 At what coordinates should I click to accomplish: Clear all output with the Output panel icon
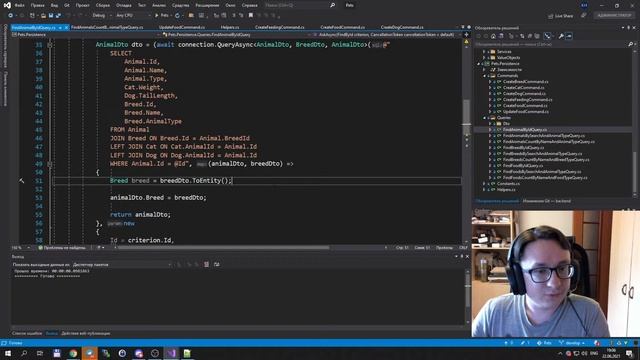pos(206,264)
